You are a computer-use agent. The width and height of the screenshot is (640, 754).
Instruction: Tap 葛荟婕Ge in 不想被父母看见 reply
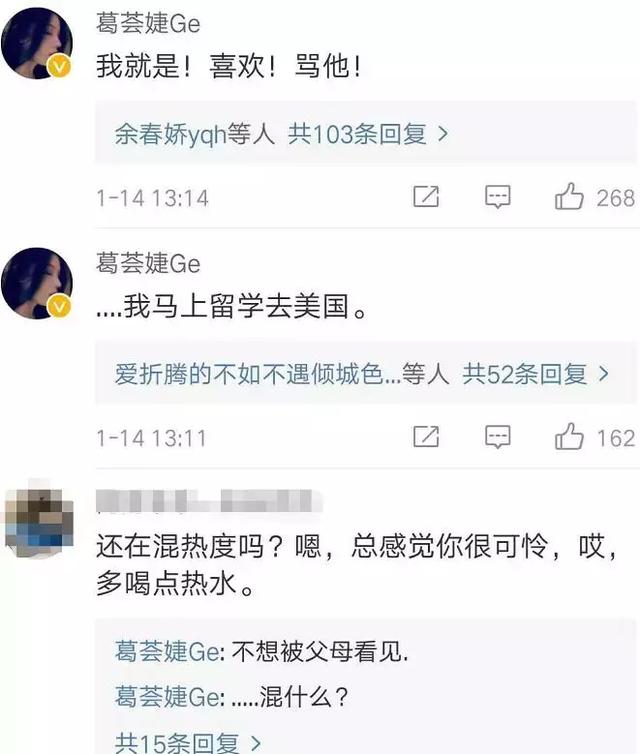tap(167, 652)
